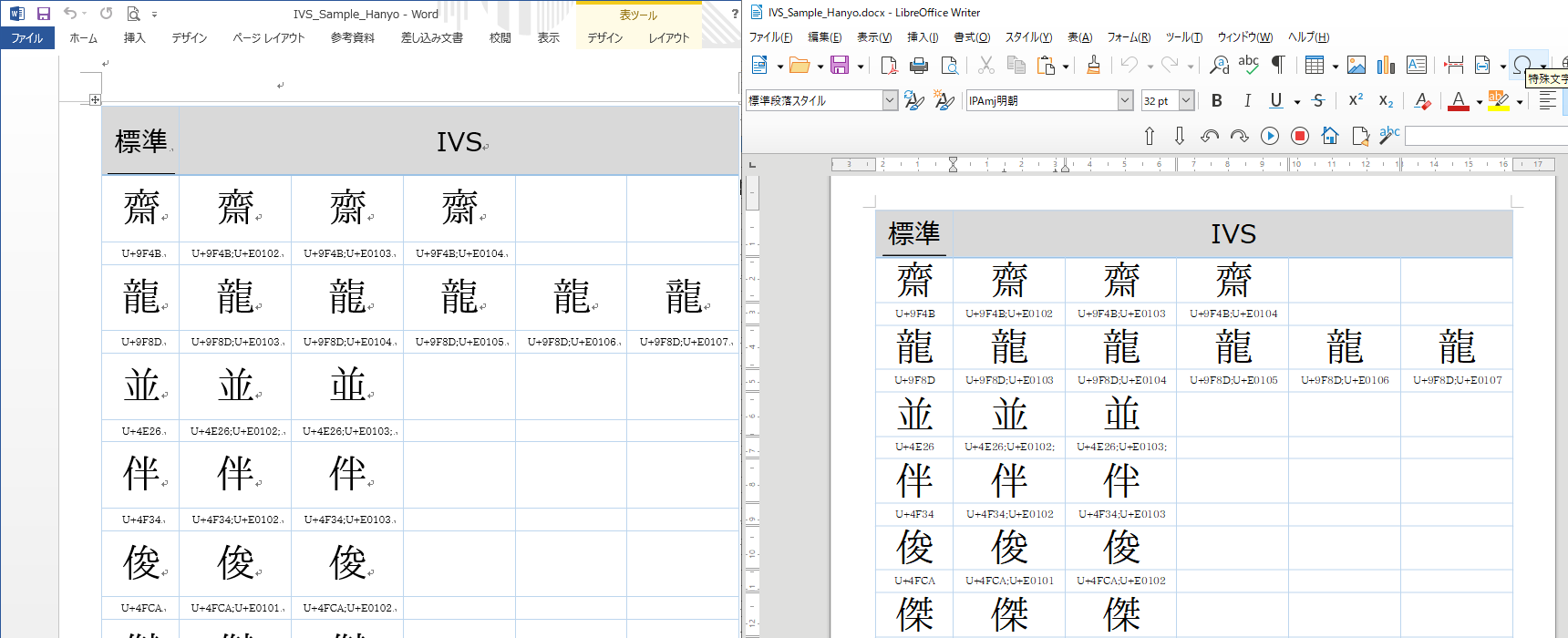The height and width of the screenshot is (638, 1568).
Task: Click the Clear Direct Formatting icon
Action: point(1422,100)
